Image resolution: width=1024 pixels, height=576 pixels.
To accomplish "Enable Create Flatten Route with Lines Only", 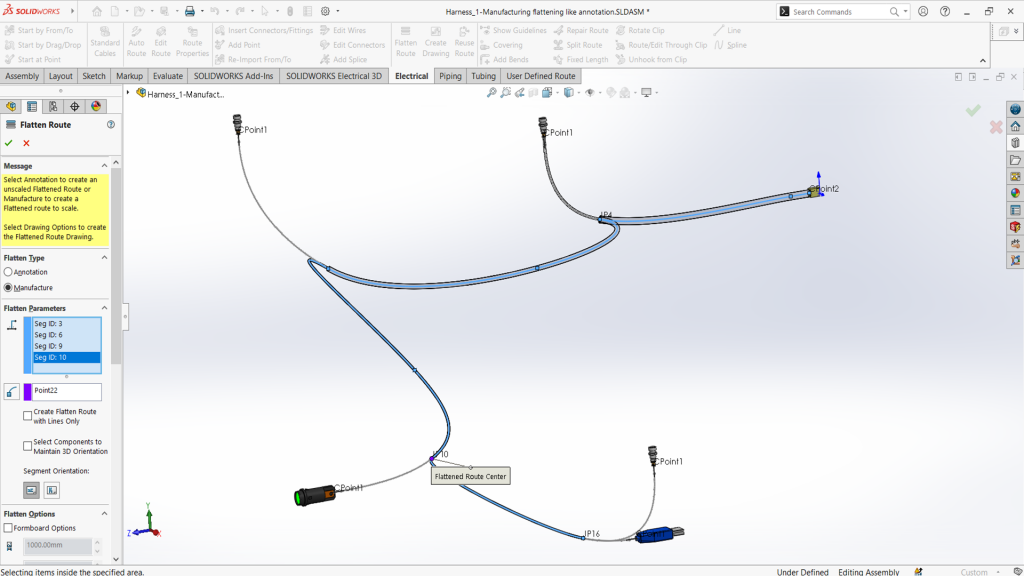I will pyautogui.click(x=26, y=414).
